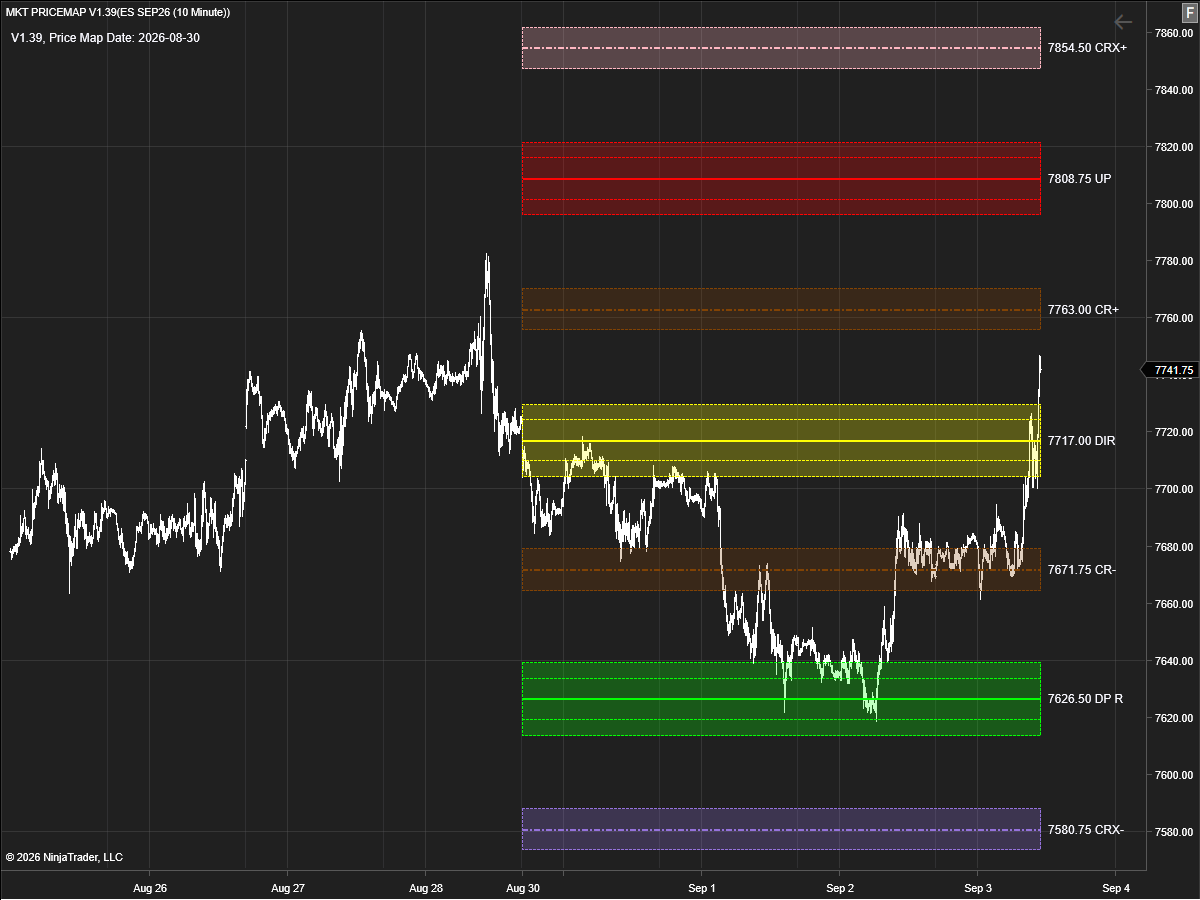Image resolution: width=1200 pixels, height=900 pixels.
Task: Click the left-pointing arrow icon at top right
Action: (x=1123, y=22)
